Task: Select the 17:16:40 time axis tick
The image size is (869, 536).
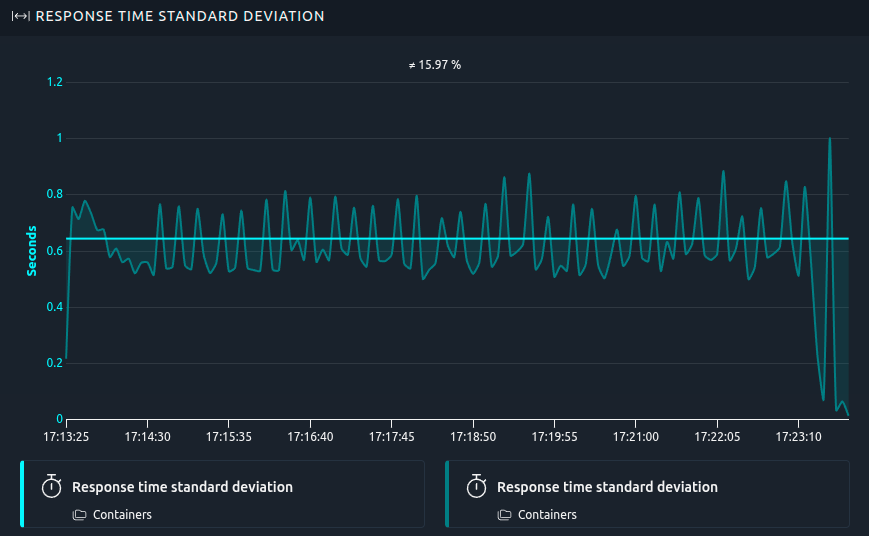Action: [310, 437]
